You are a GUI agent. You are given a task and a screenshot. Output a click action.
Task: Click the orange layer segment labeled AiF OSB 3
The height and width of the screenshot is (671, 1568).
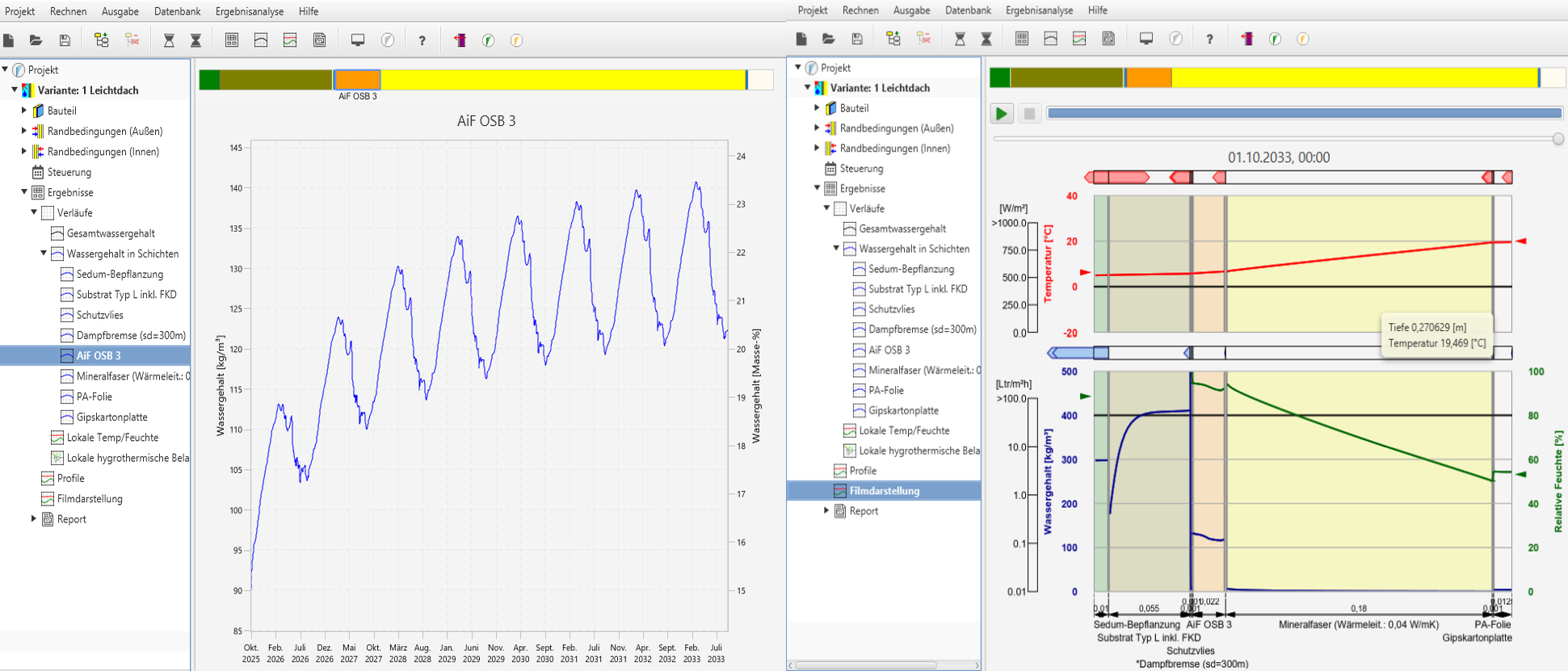click(x=357, y=80)
